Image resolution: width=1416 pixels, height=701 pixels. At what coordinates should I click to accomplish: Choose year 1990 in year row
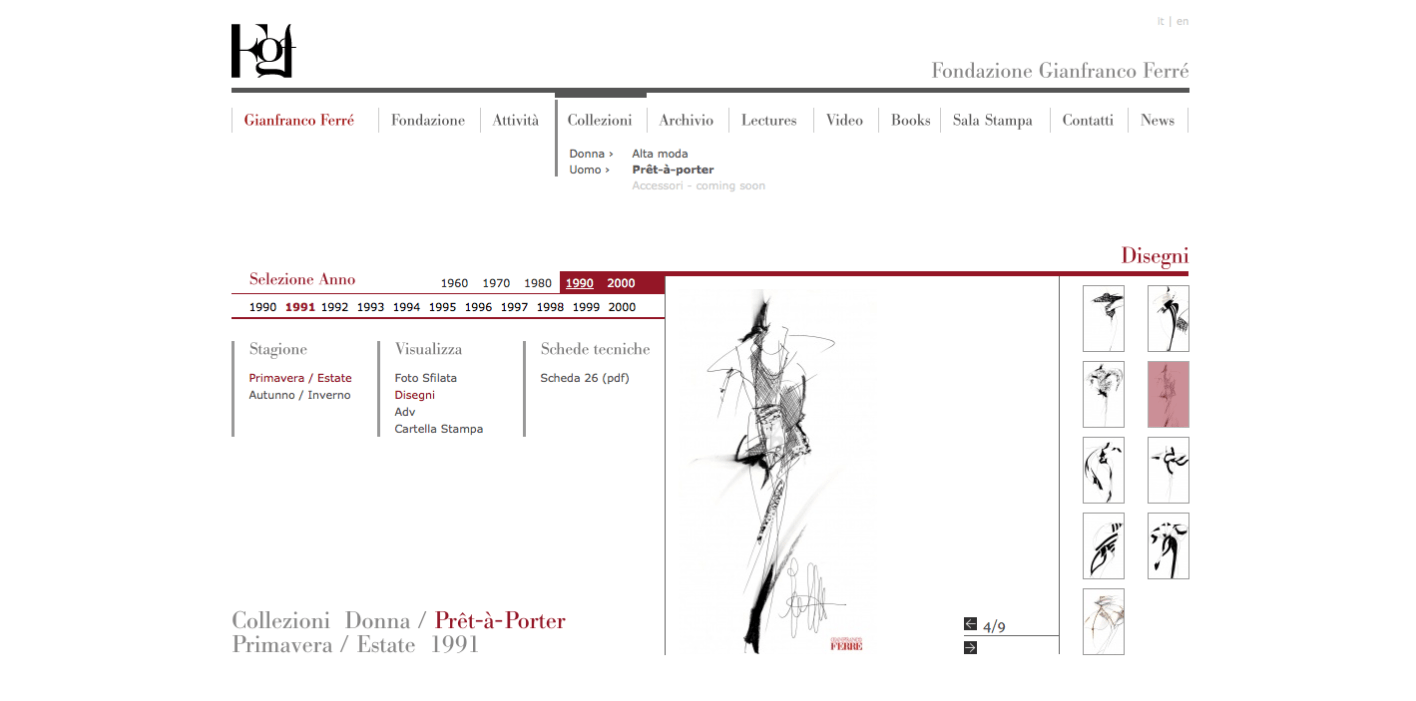click(263, 308)
